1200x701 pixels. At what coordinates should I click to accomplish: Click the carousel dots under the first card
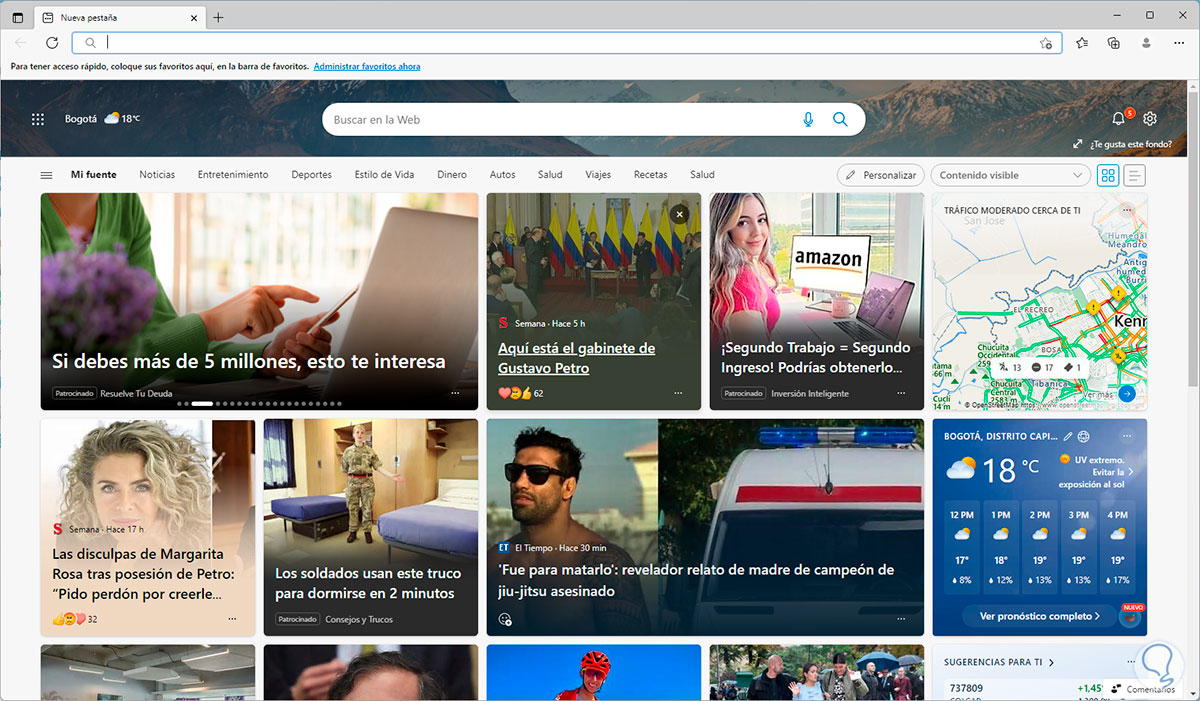pyautogui.click(x=260, y=404)
